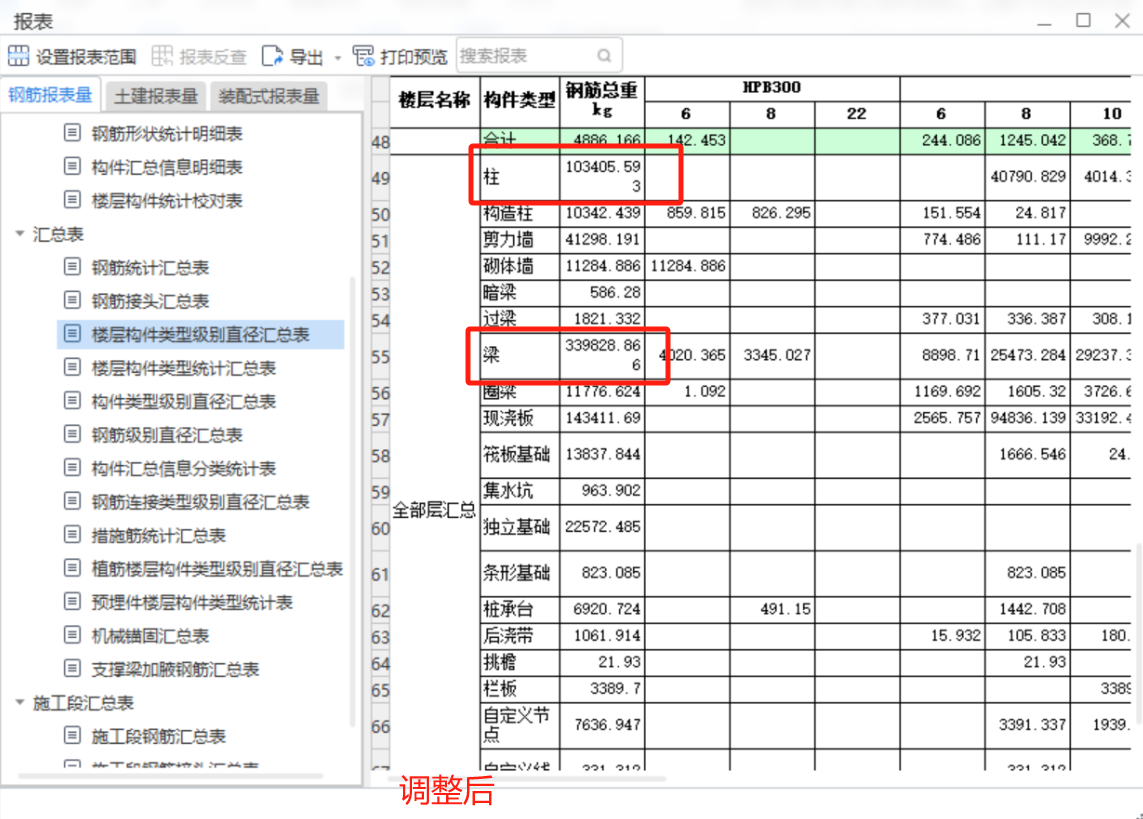
Task: Click the 钢筋总重 kg column header
Action: [x=602, y=101]
